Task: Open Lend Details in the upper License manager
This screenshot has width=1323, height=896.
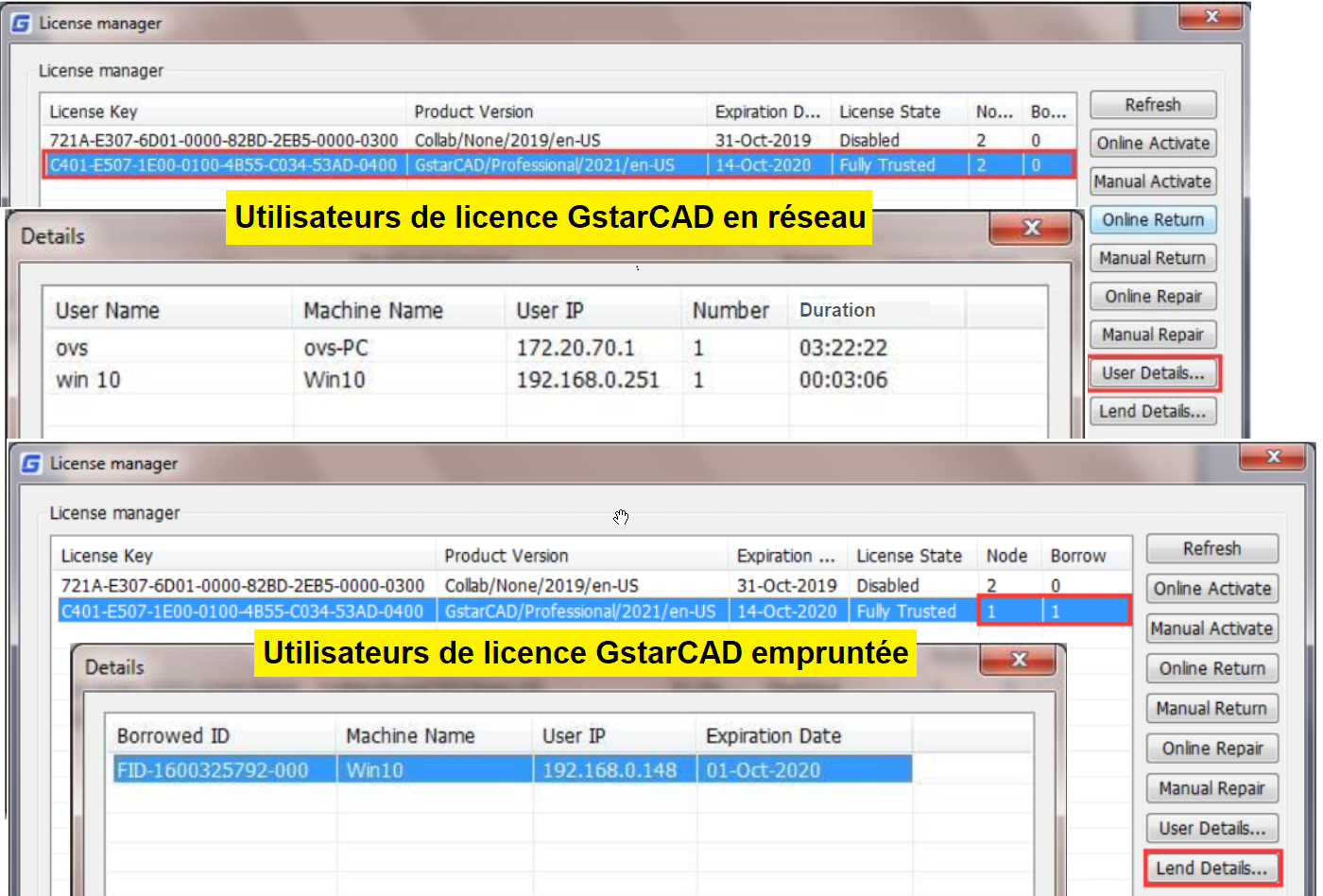Action: tap(1153, 411)
